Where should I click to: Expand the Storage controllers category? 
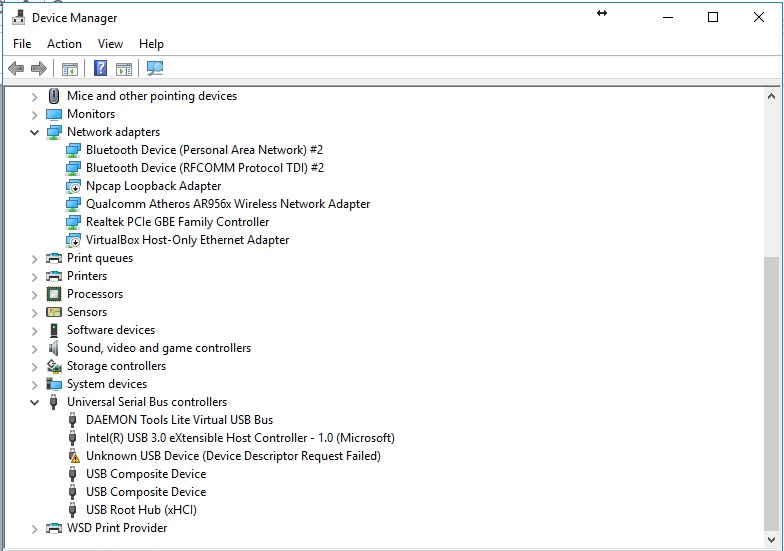coord(34,366)
